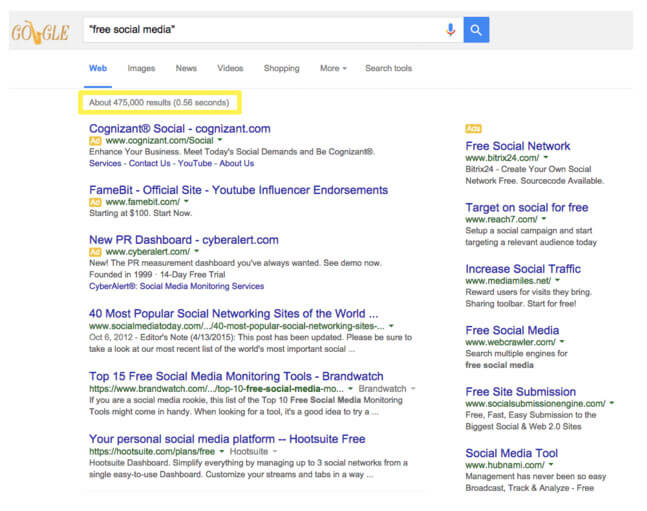Click the 'About 475,000 results' count text

click(130, 102)
